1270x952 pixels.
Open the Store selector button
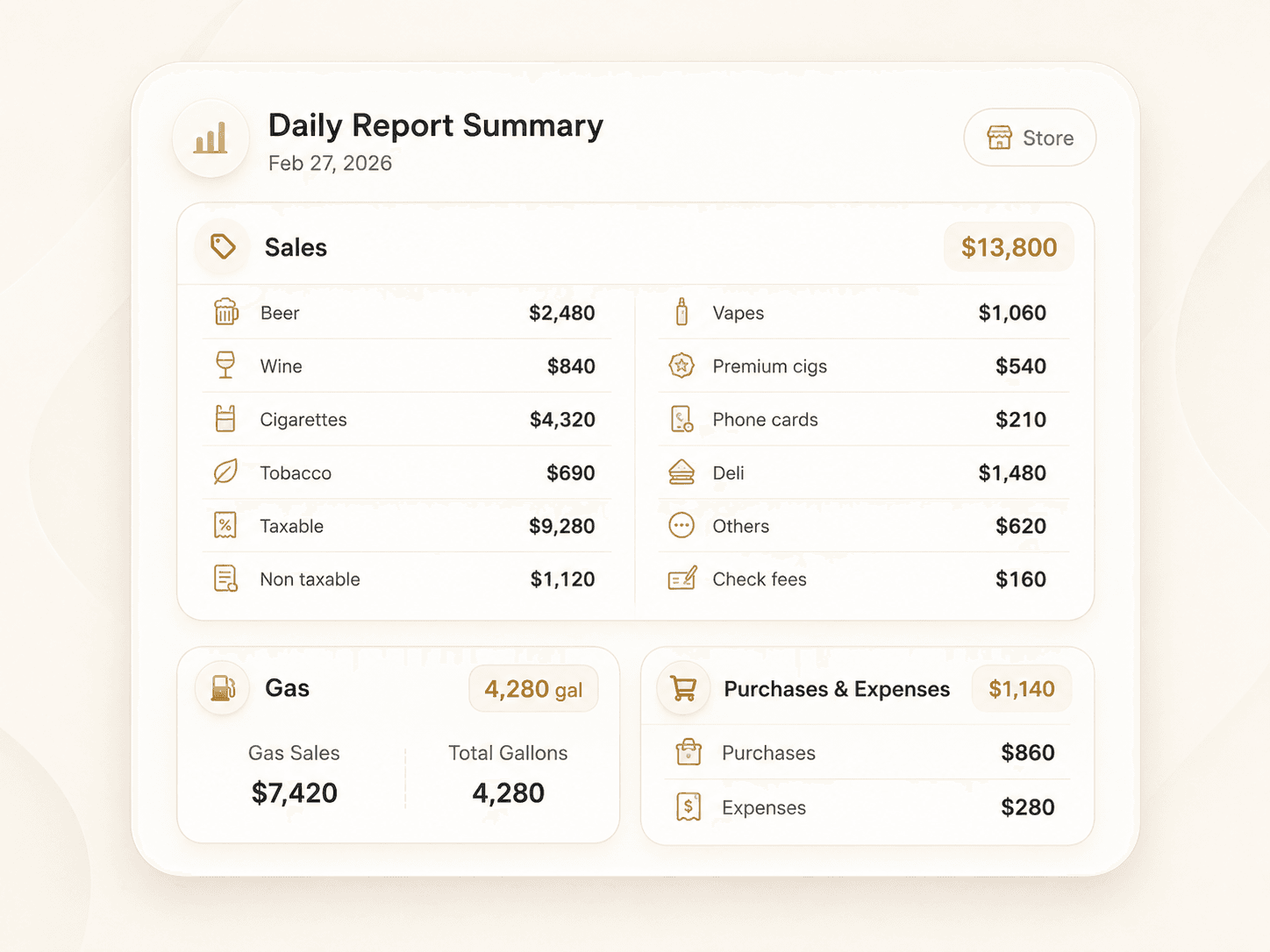tap(1030, 138)
